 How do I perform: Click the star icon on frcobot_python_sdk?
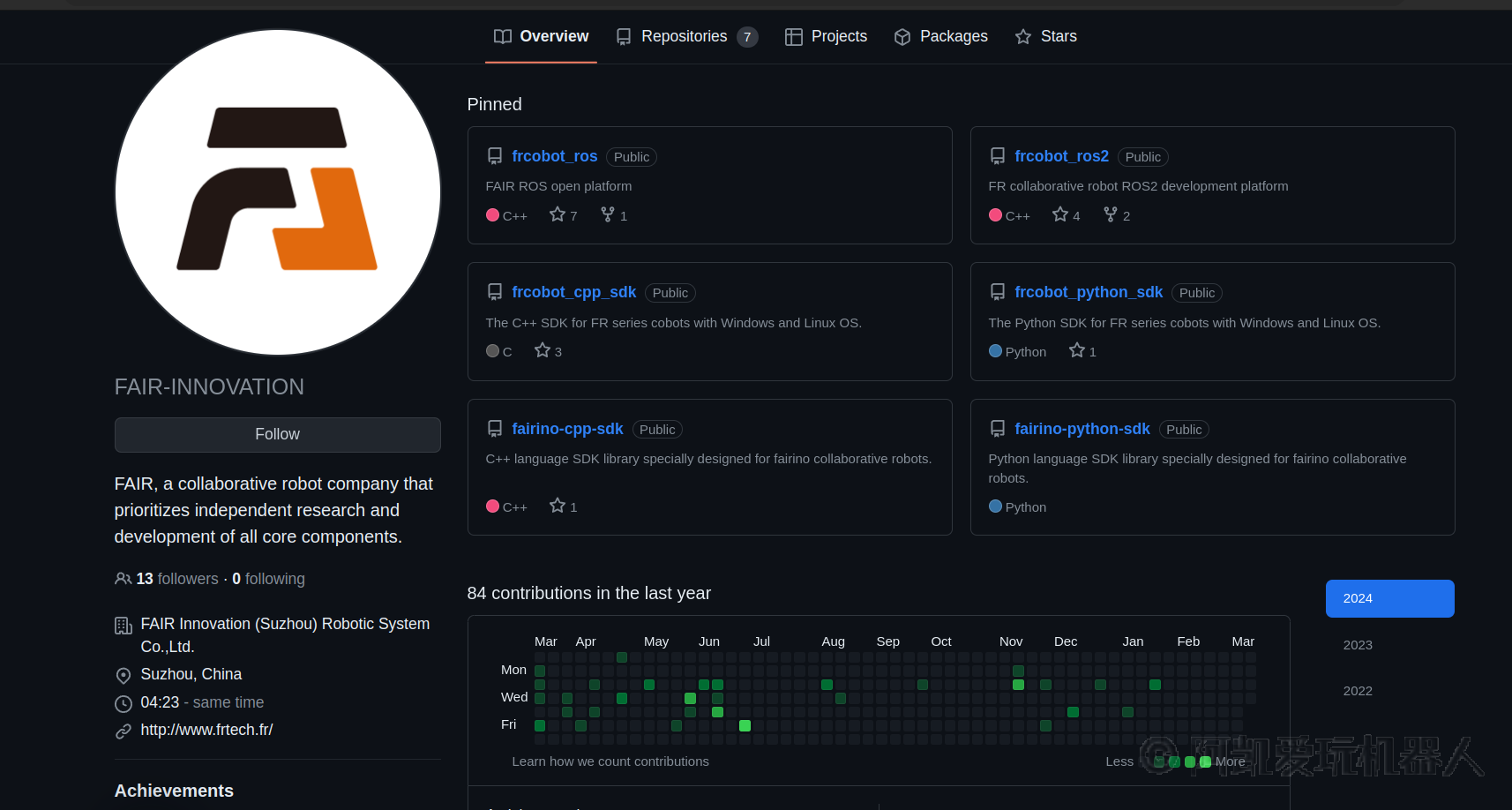tap(1076, 350)
